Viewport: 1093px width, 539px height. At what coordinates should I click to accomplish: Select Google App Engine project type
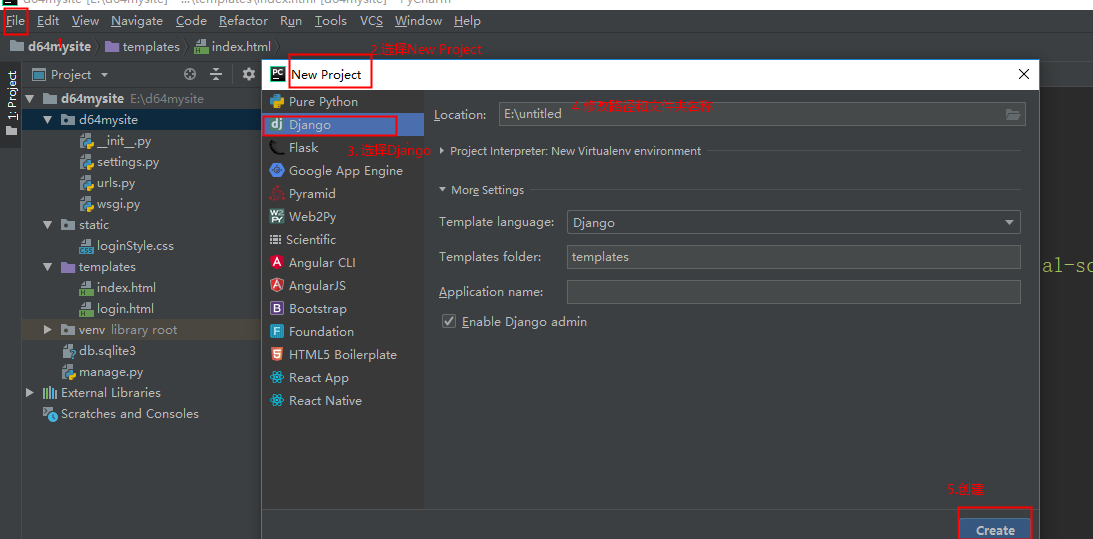click(343, 171)
